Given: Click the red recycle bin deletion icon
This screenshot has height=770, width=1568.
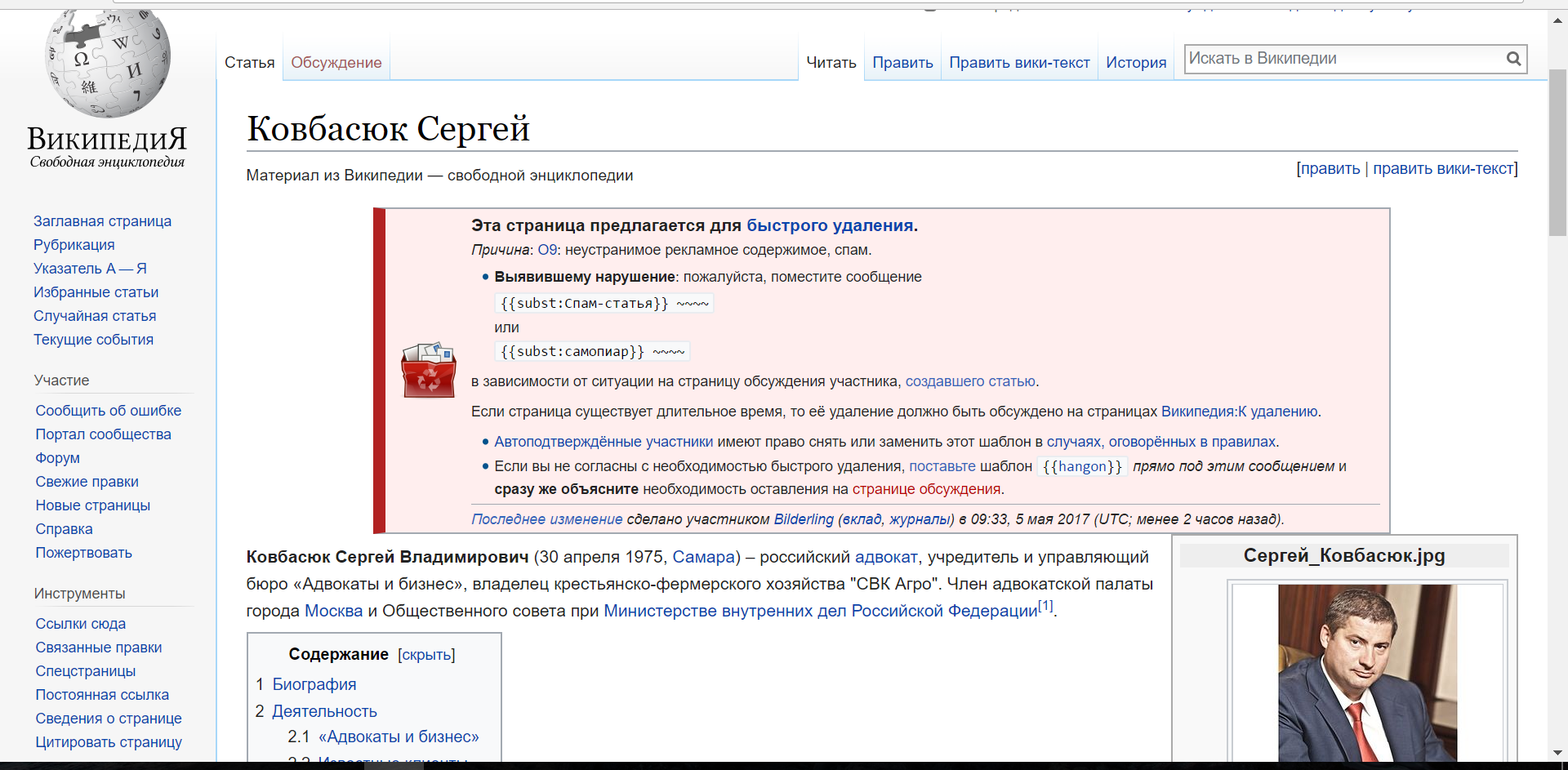Looking at the screenshot, I should [x=428, y=371].
